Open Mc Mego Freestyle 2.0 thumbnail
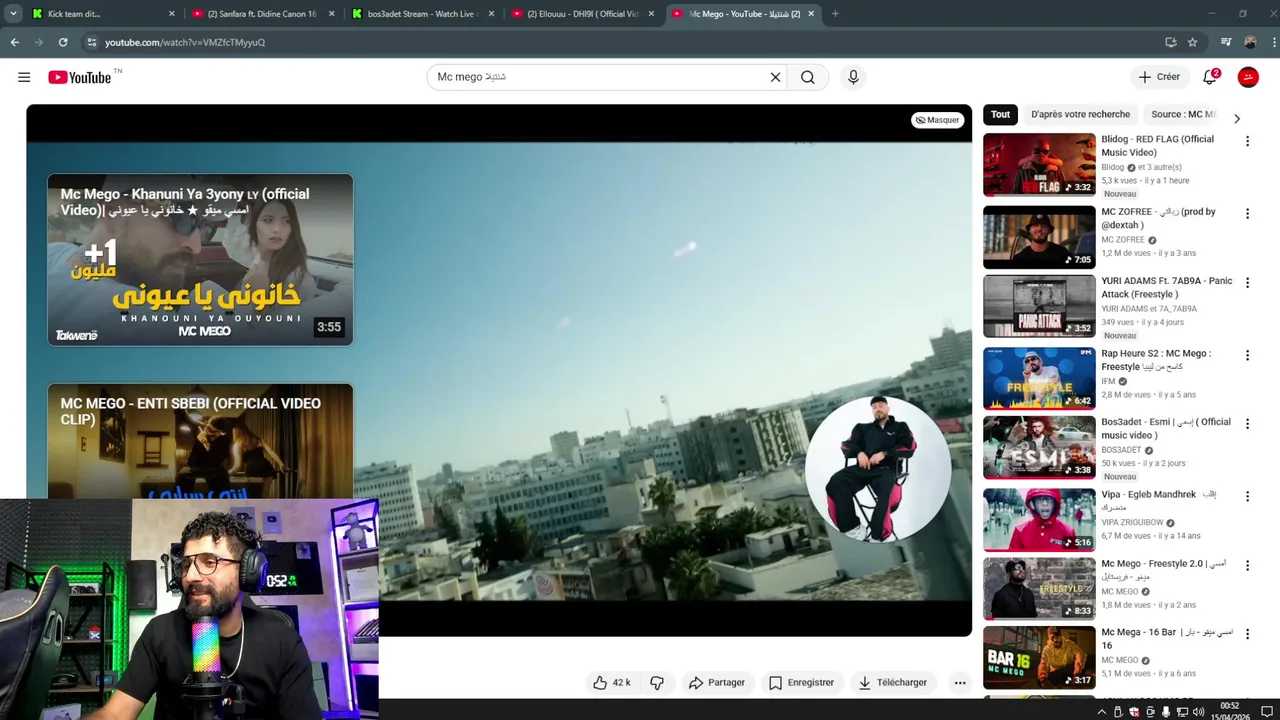1280x720 pixels. click(1039, 589)
